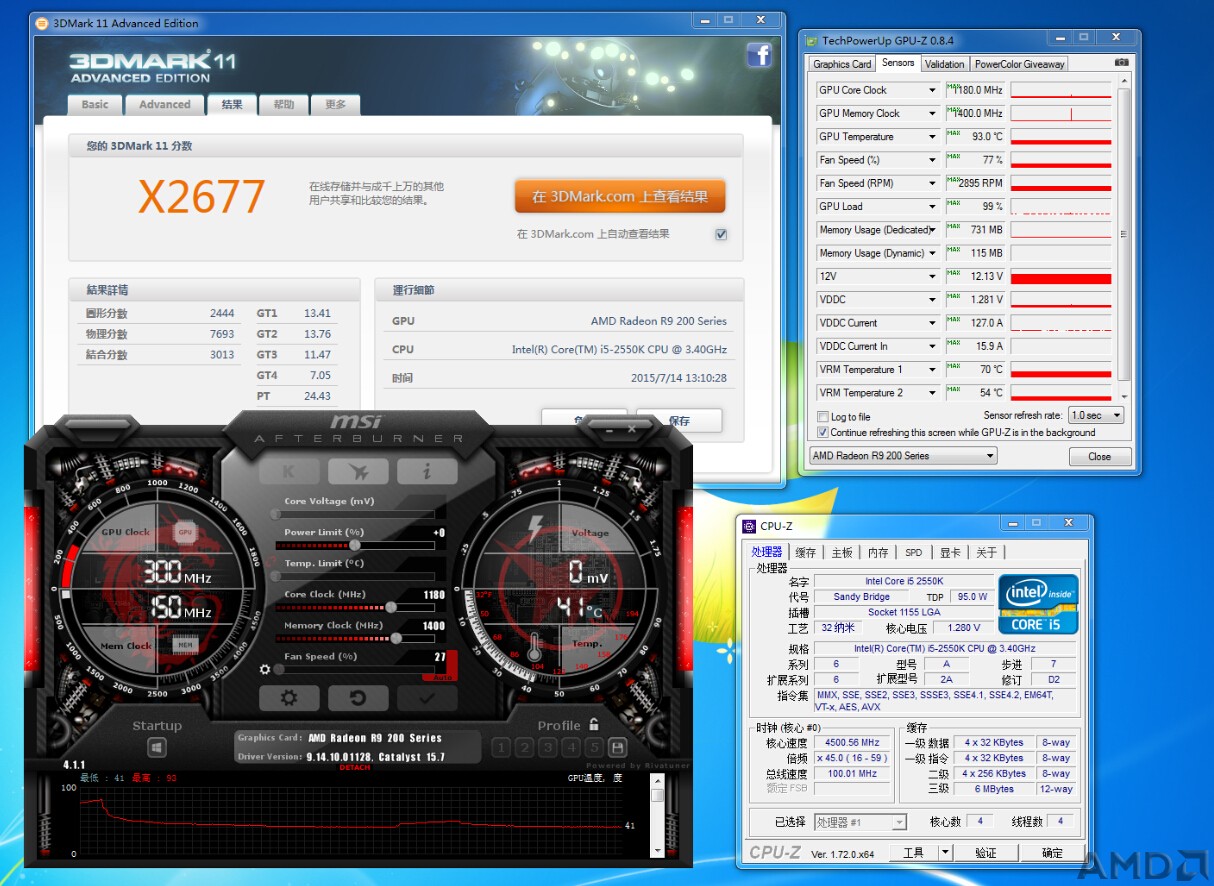Click the X2677 score in 3DMark 11
The height and width of the screenshot is (886, 1214).
pos(202,197)
